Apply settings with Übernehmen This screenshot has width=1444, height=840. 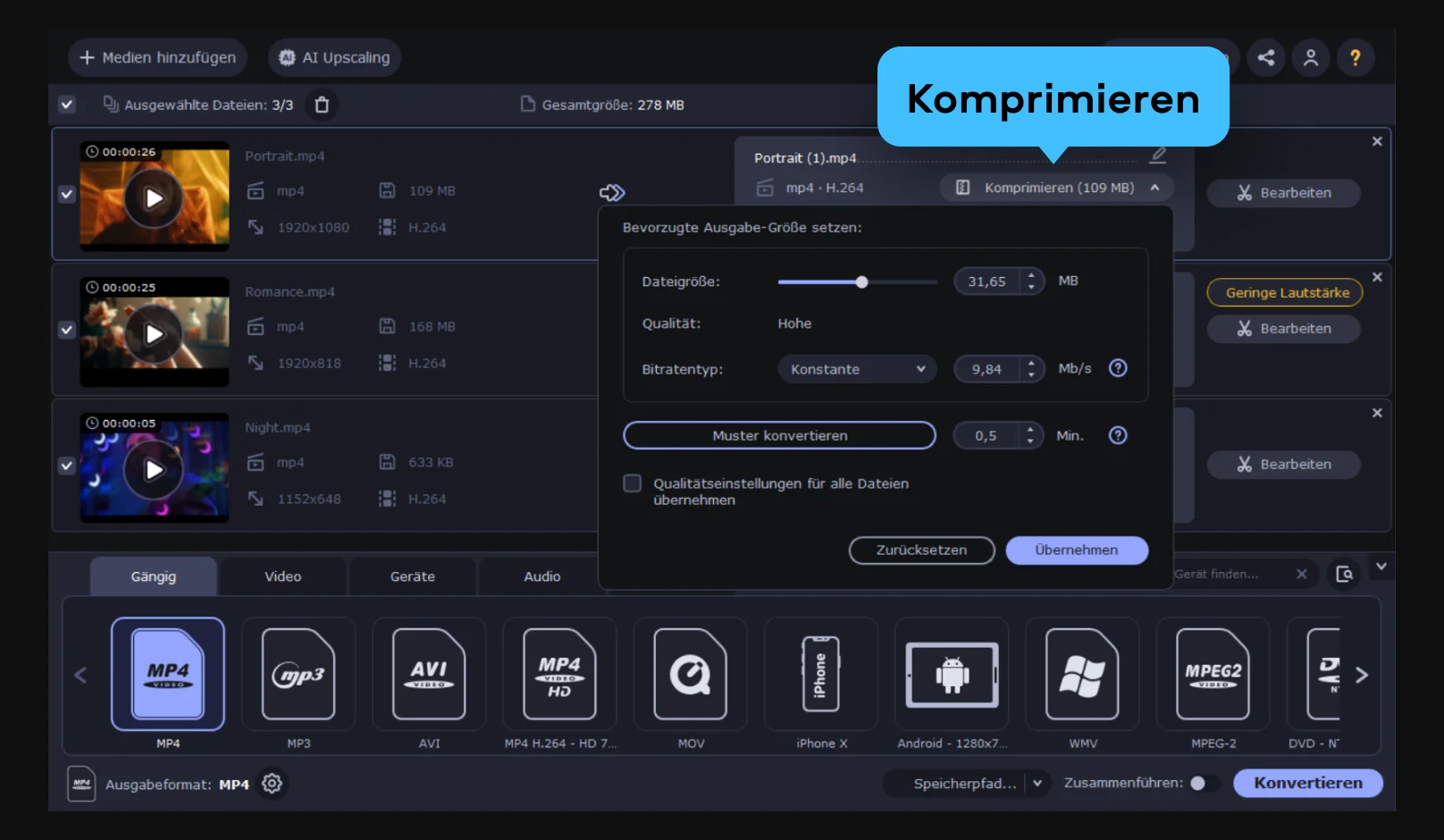point(1077,550)
